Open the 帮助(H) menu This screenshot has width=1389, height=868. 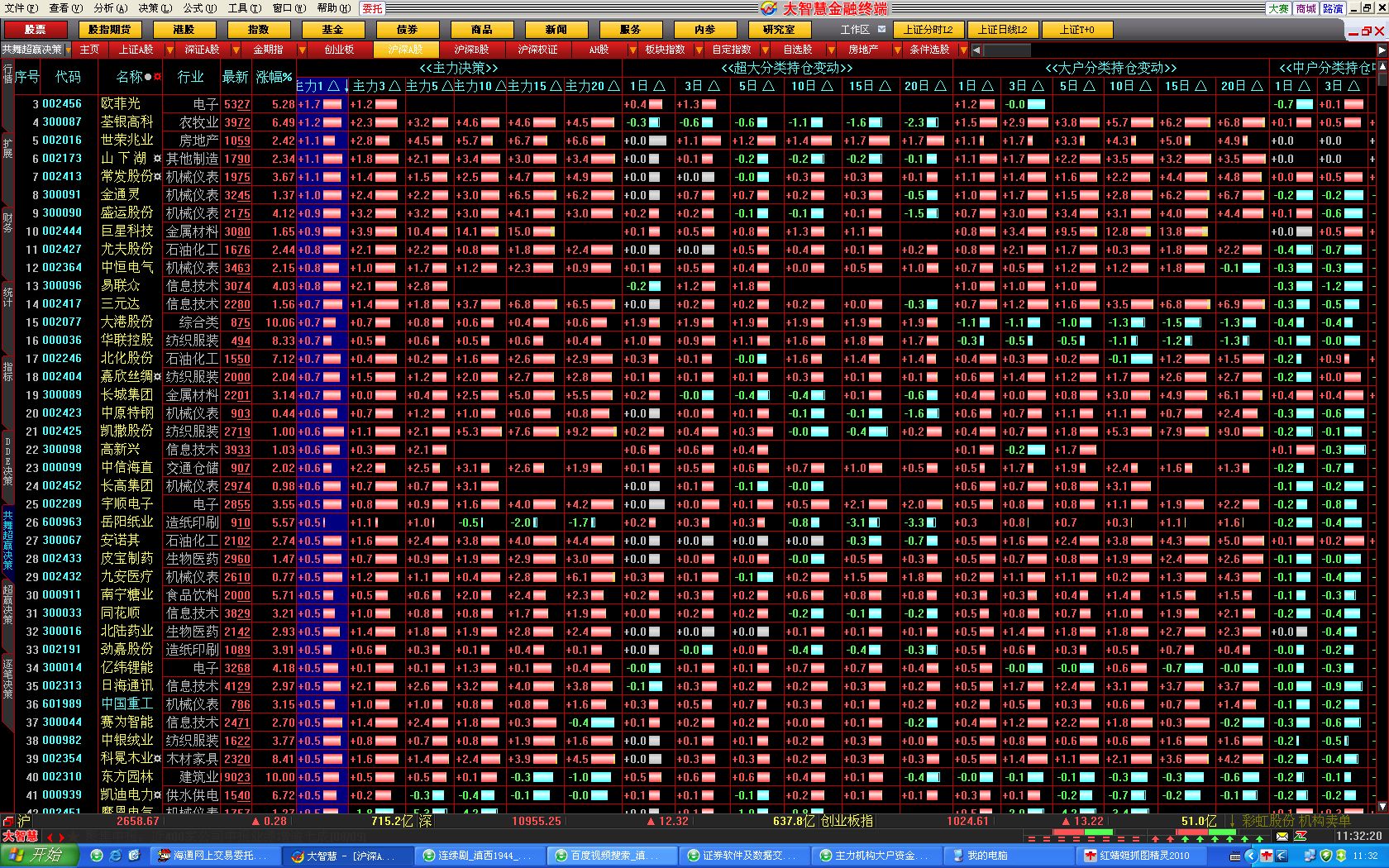333,8
